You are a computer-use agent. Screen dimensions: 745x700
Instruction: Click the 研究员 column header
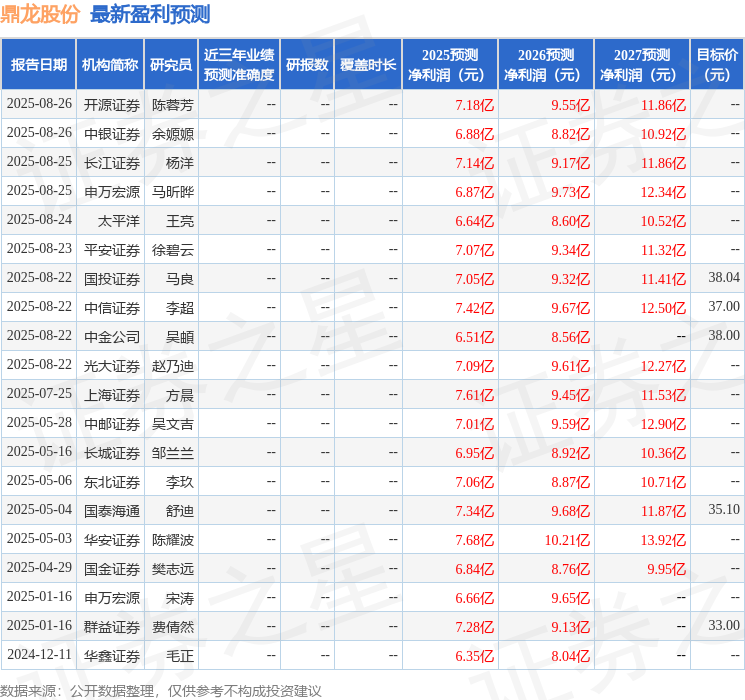(x=171, y=65)
